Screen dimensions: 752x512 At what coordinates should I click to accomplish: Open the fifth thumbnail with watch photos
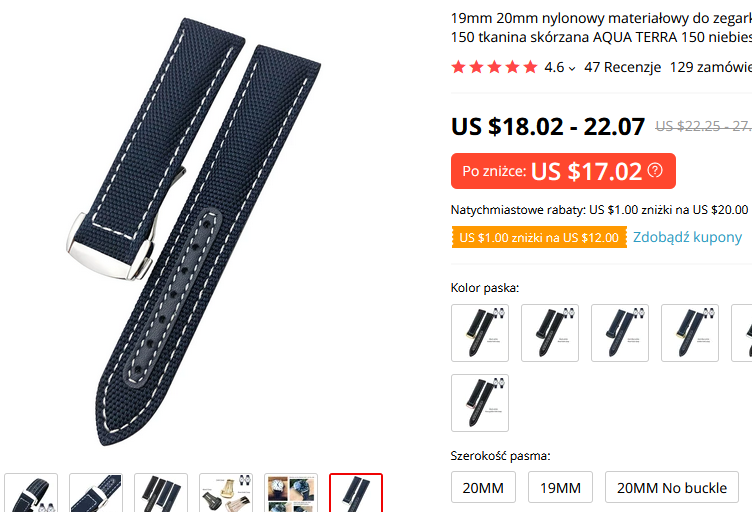291,493
